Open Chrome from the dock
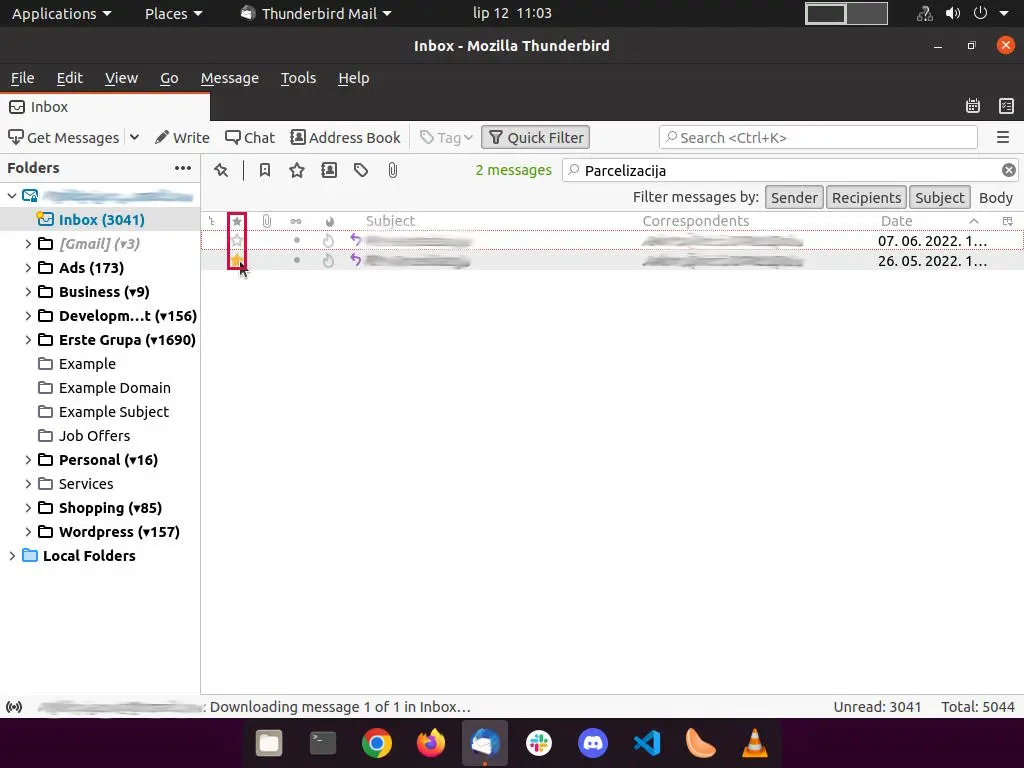1024x768 pixels. pos(377,744)
